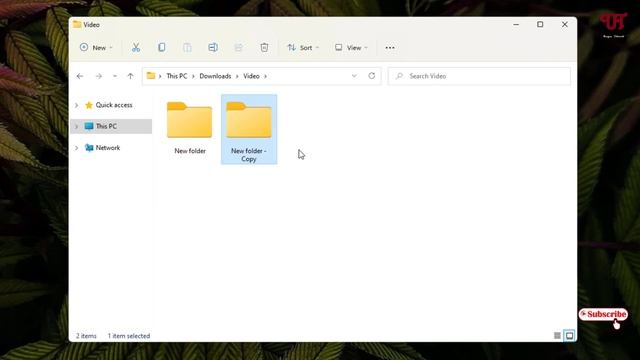Click the Rename icon in toolbar
The width and height of the screenshot is (640, 360).
[x=213, y=48]
